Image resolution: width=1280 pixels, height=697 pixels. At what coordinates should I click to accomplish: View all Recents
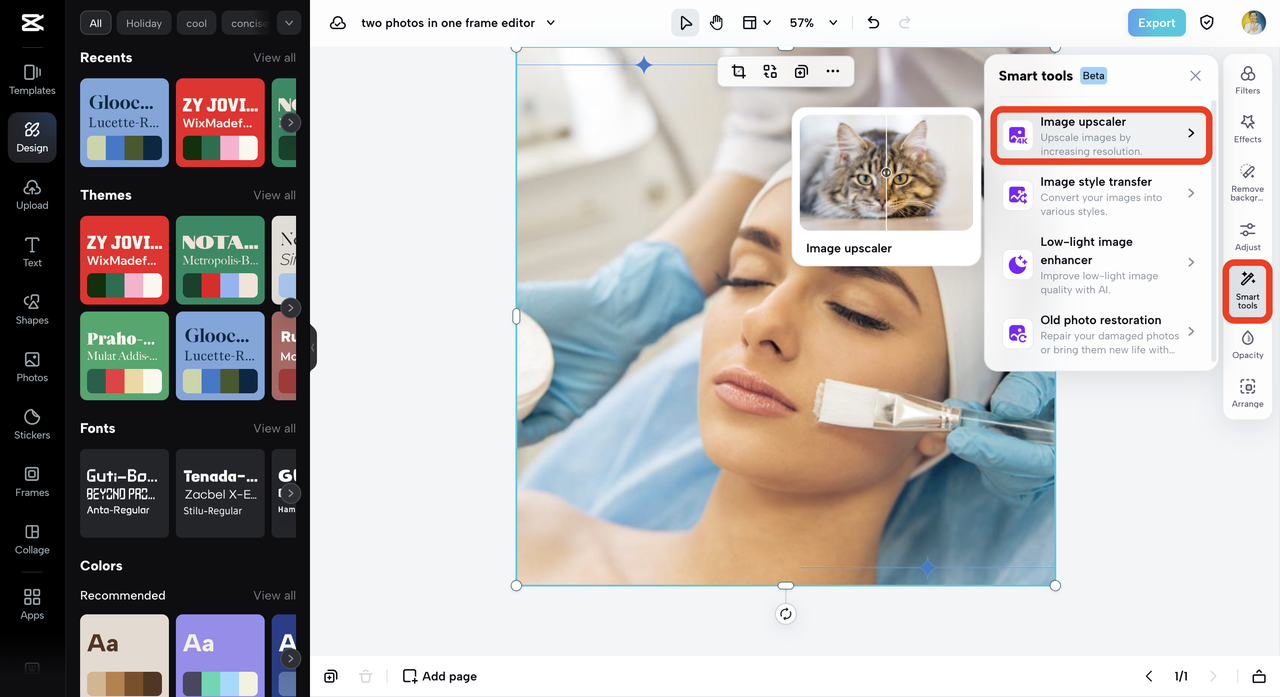click(274, 58)
